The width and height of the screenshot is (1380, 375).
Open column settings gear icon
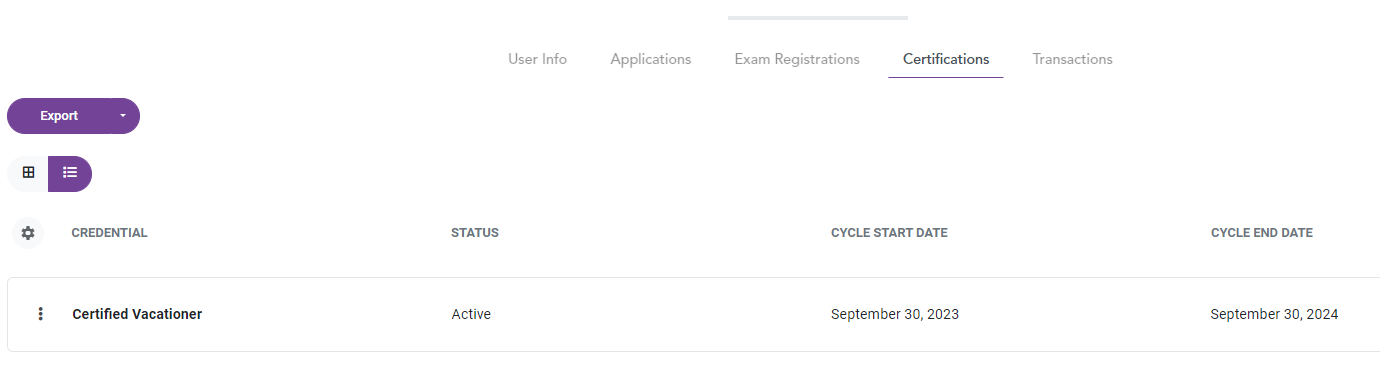[28, 233]
